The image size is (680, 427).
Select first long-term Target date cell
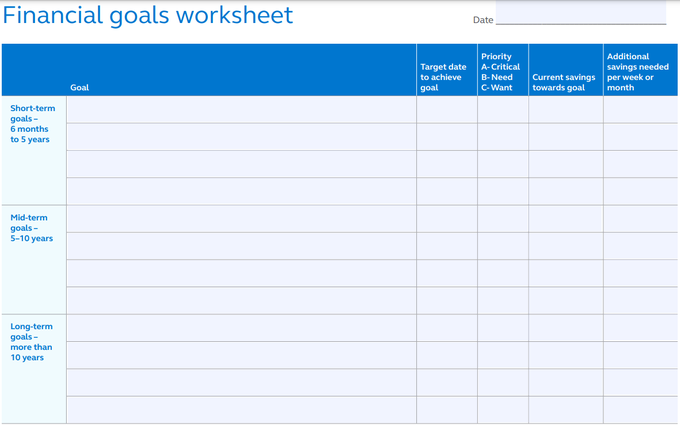tap(447, 328)
